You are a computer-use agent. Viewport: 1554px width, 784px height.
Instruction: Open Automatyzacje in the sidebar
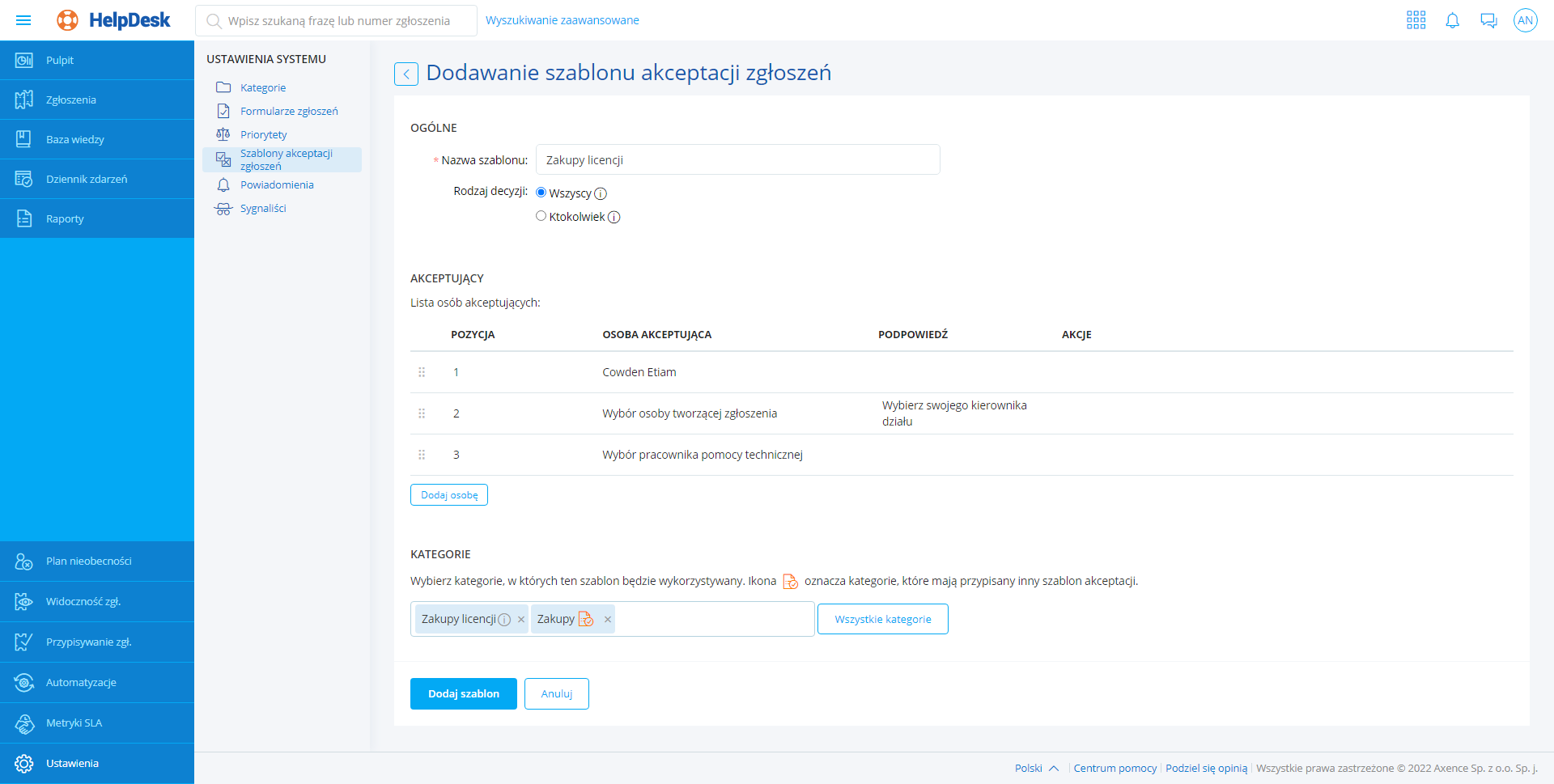81,683
